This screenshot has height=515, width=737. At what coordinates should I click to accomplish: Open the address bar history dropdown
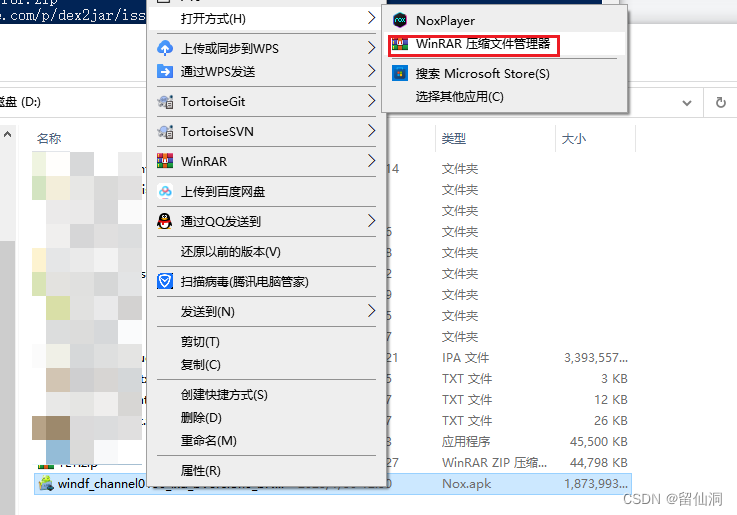click(687, 102)
